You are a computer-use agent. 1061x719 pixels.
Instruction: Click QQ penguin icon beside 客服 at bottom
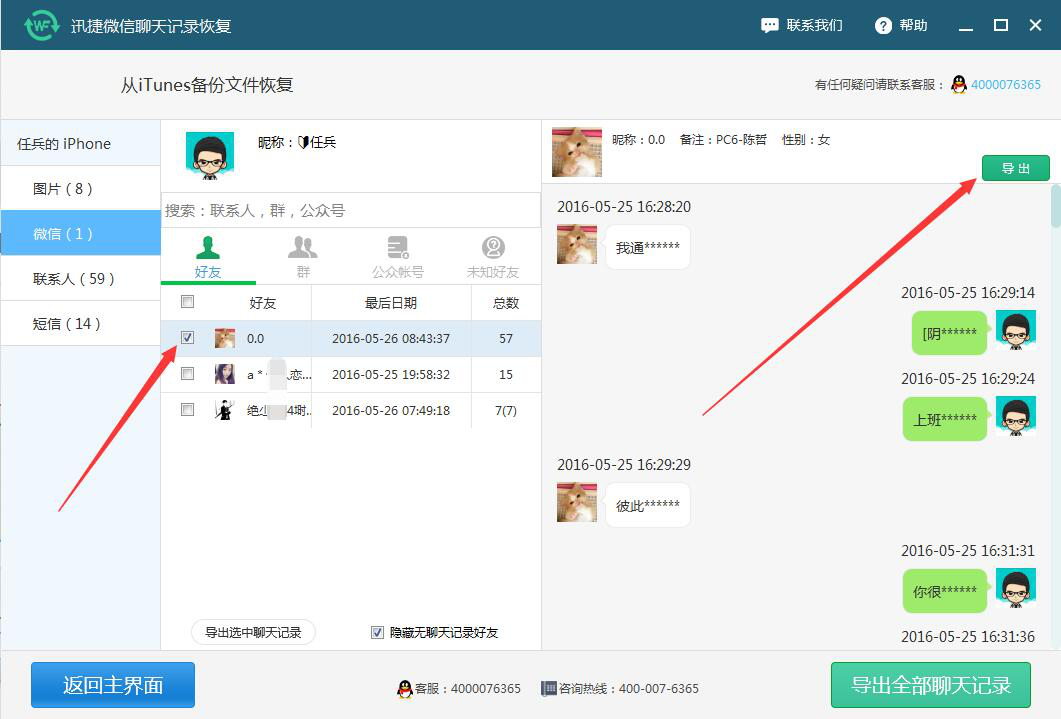click(x=405, y=689)
